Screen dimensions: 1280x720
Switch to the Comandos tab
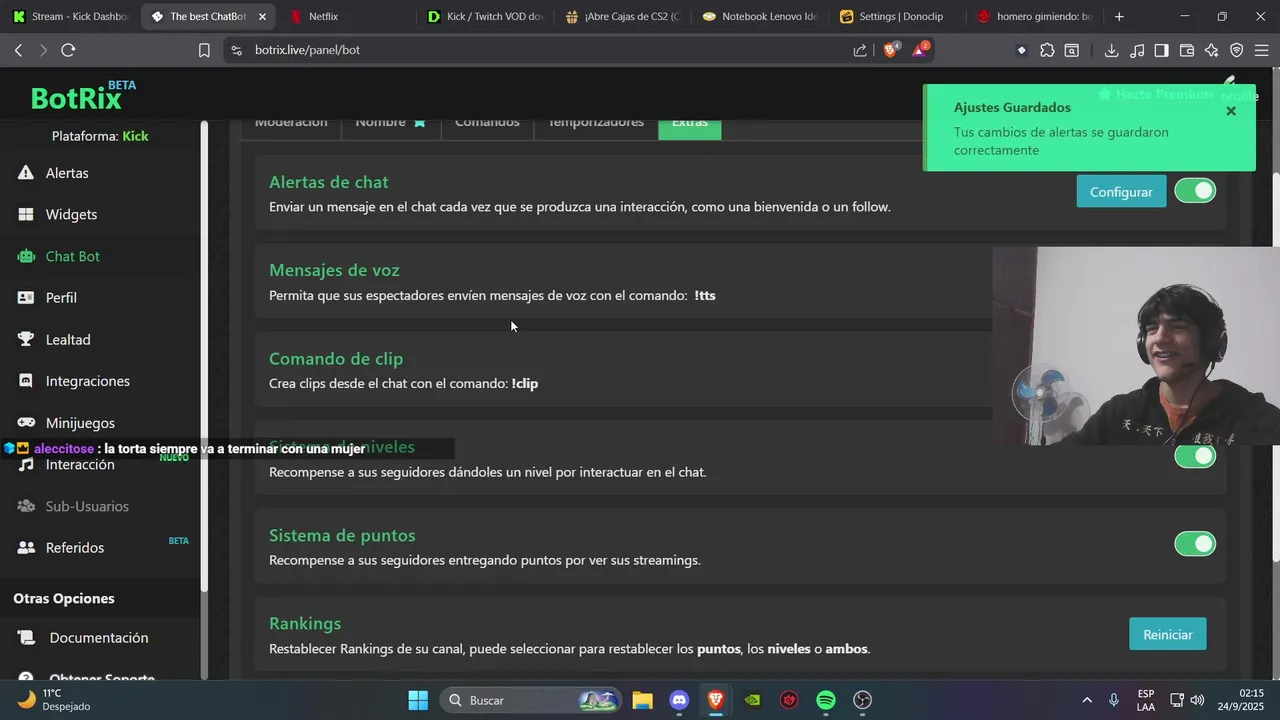pyautogui.click(x=487, y=124)
